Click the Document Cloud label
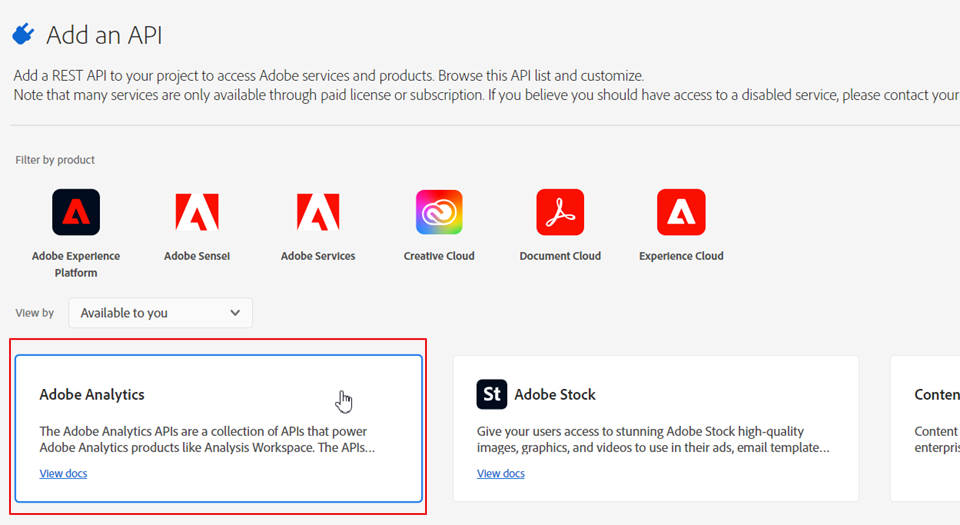Viewport: 960px width, 525px height. pyautogui.click(x=560, y=256)
